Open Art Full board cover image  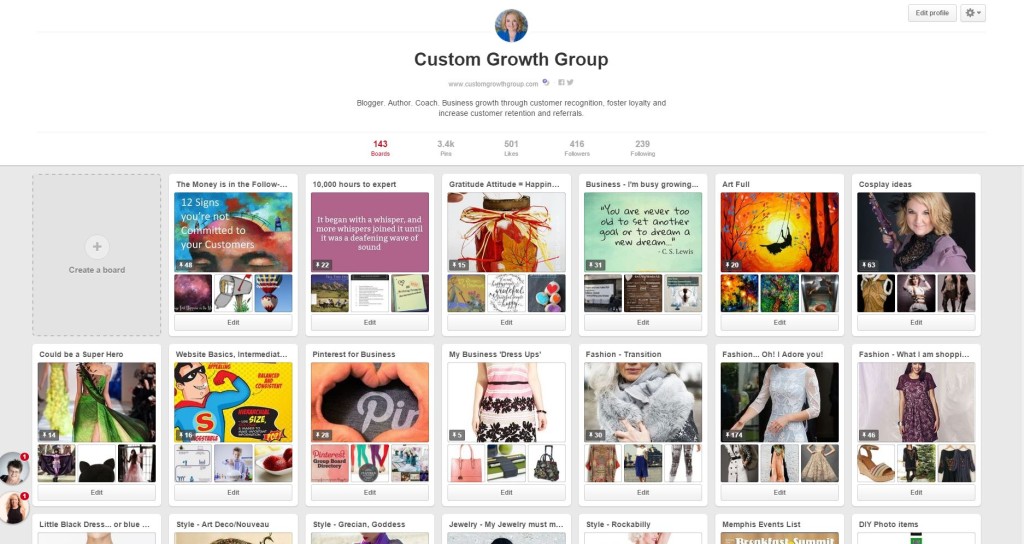click(x=779, y=232)
